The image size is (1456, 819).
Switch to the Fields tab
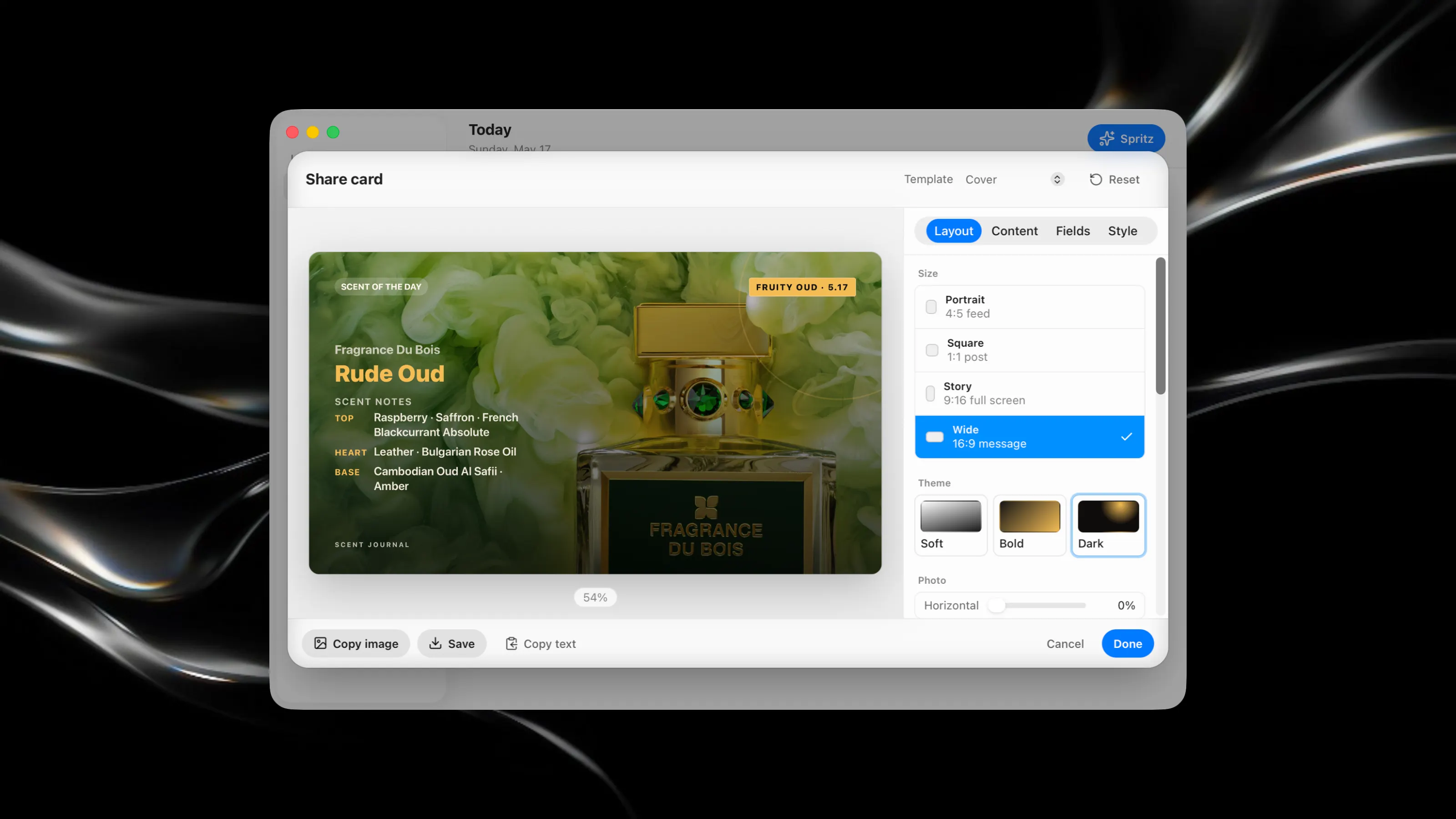point(1072,231)
